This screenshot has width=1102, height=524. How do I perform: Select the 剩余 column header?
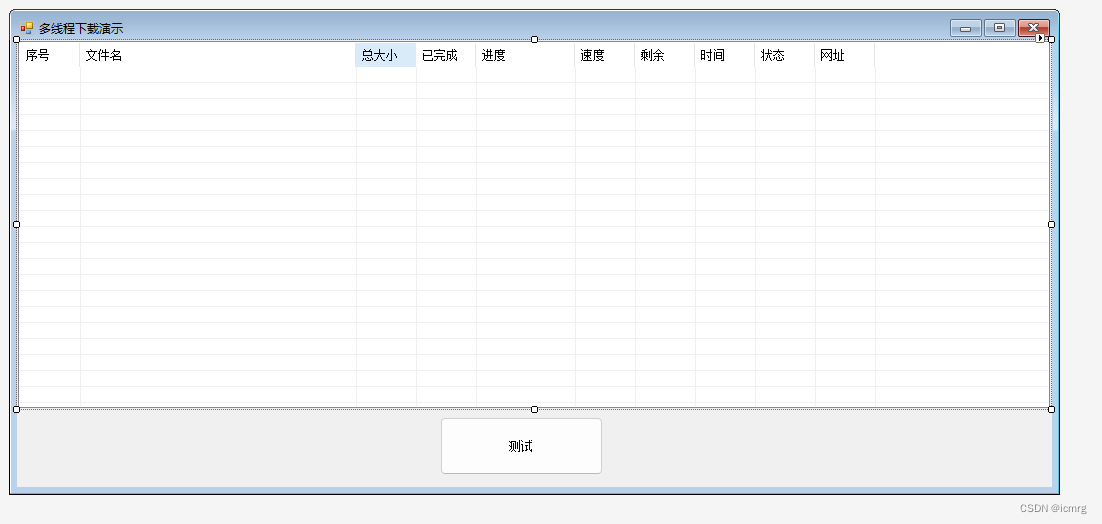[x=665, y=55]
